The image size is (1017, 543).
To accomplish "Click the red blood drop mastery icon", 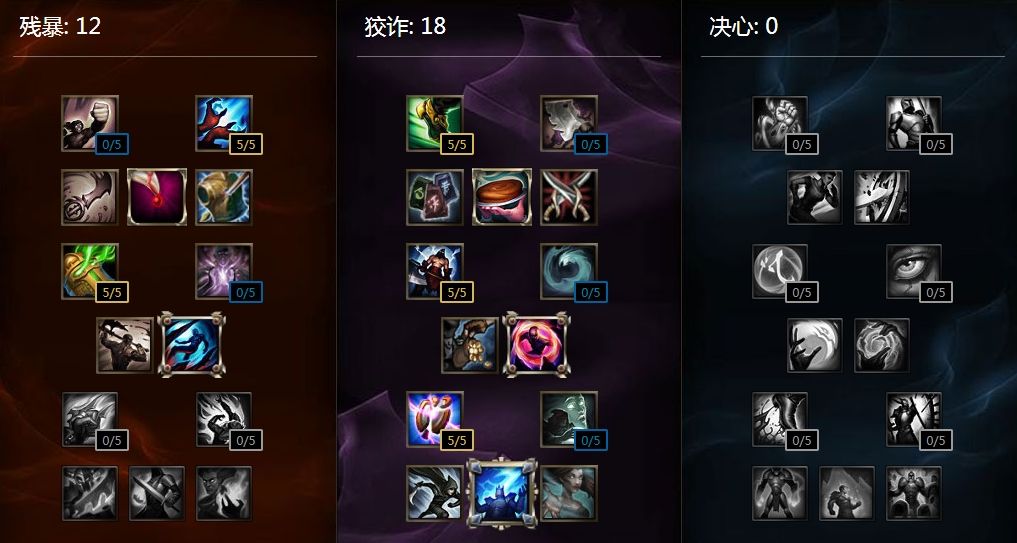I will tap(157, 197).
